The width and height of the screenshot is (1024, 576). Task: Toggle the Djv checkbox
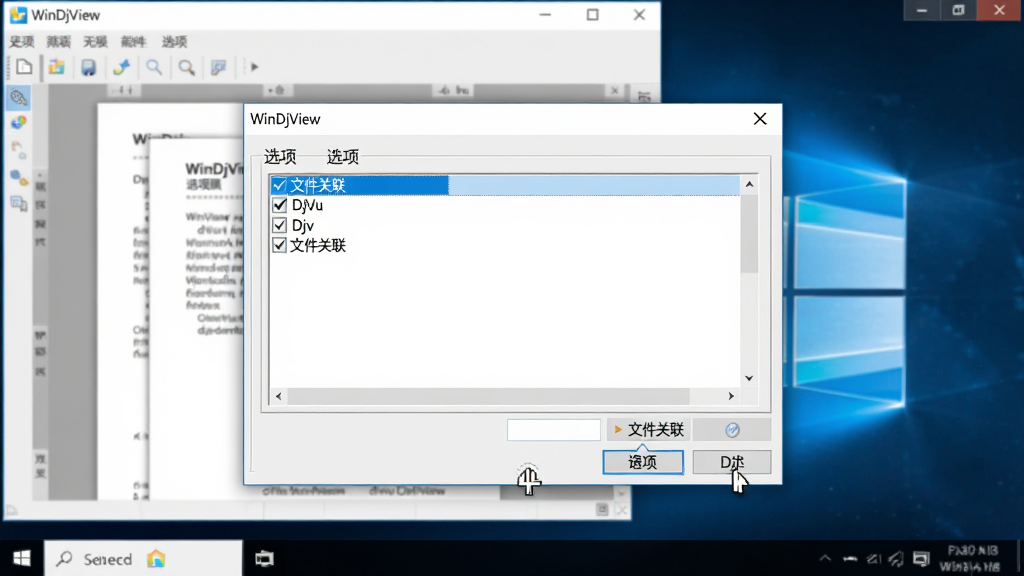(280, 225)
